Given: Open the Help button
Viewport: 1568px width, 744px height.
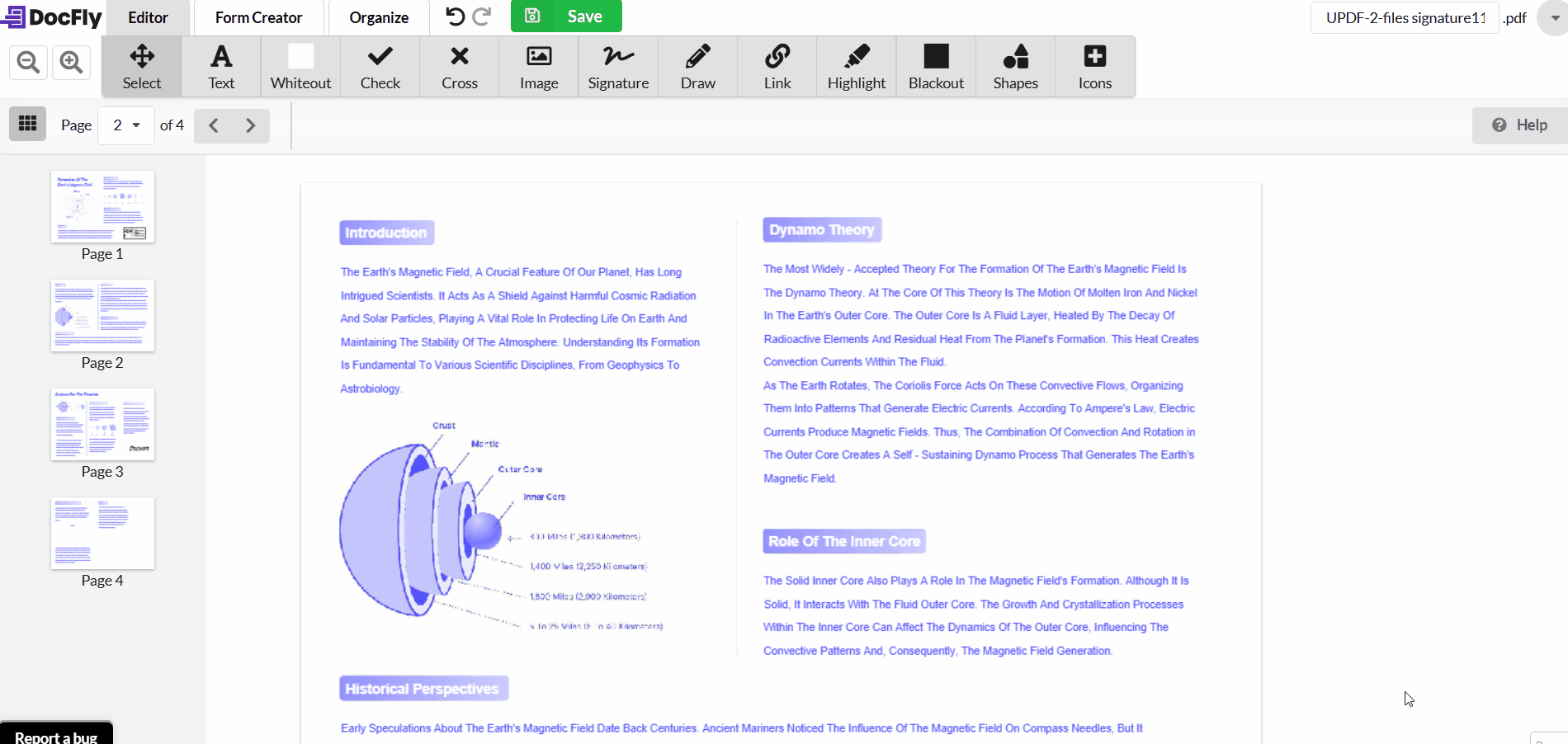Looking at the screenshot, I should pyautogui.click(x=1519, y=125).
